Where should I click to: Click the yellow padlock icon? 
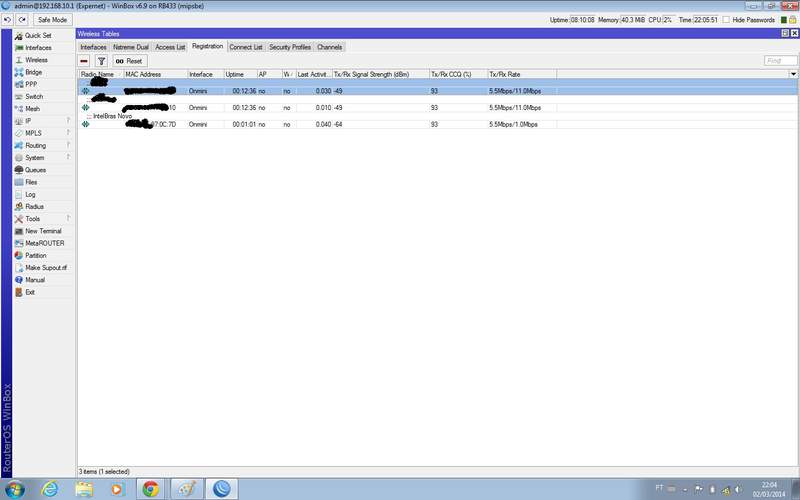point(792,20)
